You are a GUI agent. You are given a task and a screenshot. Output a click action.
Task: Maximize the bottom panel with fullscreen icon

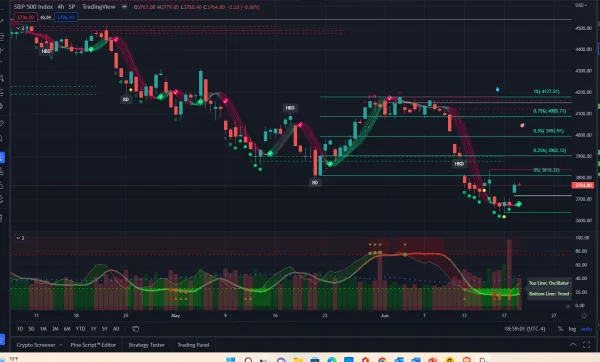586,345
